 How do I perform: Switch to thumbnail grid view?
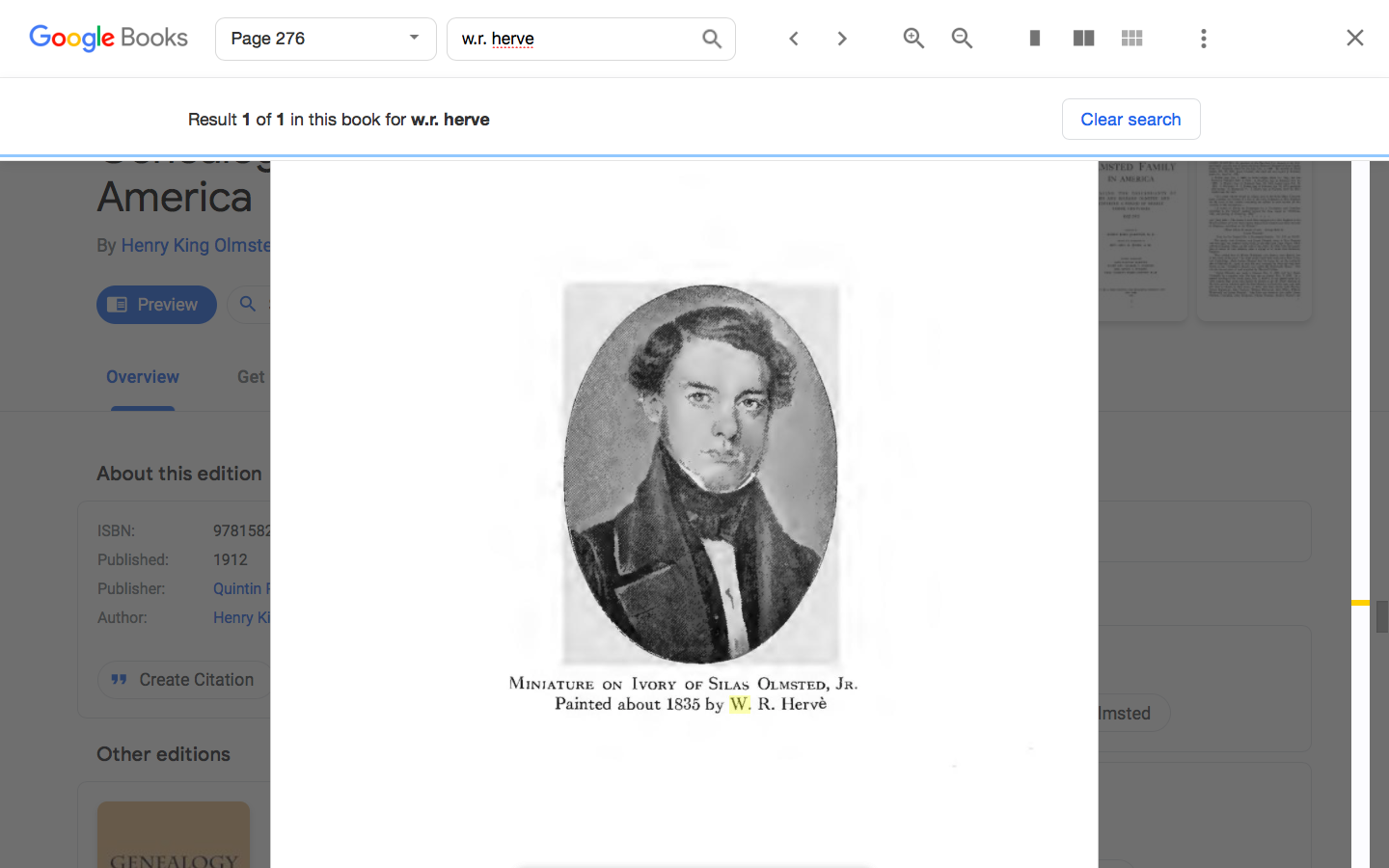pyautogui.click(x=1131, y=39)
